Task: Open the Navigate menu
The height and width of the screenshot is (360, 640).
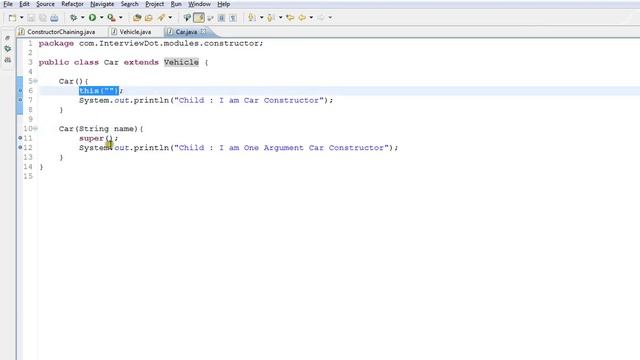Action: pyautogui.click(x=102, y=4)
